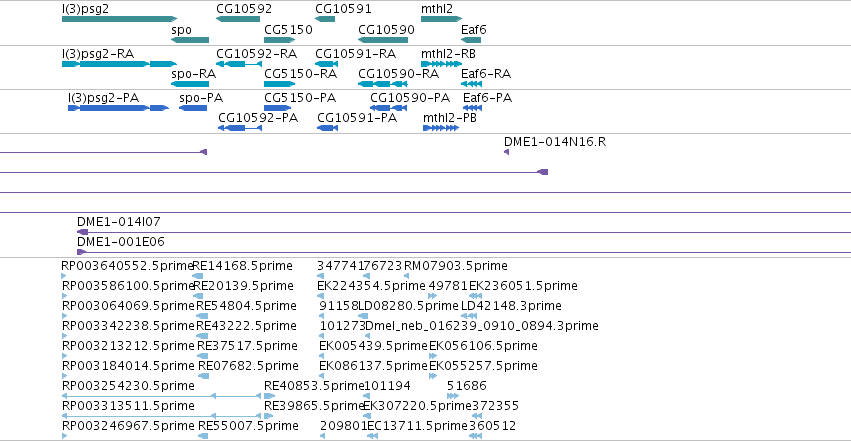Click the CG10591-RA transcript label

click(x=355, y=54)
